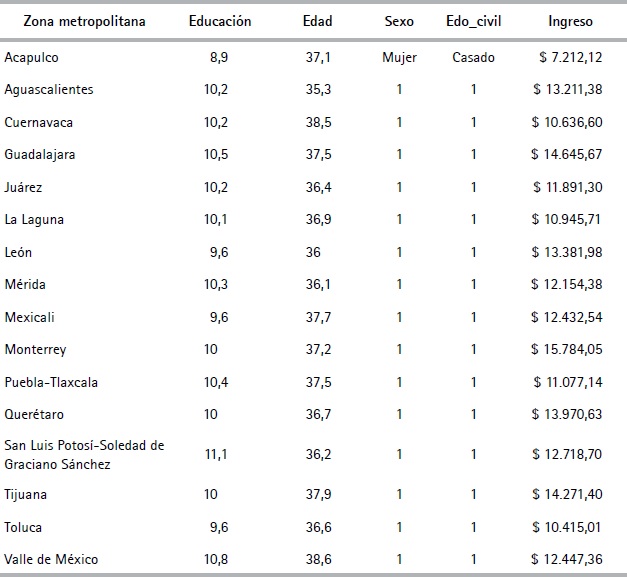Image resolution: width=627 pixels, height=578 pixels.
Task: Select Monterrey's income value $ 15.784,05
Action: pos(566,350)
